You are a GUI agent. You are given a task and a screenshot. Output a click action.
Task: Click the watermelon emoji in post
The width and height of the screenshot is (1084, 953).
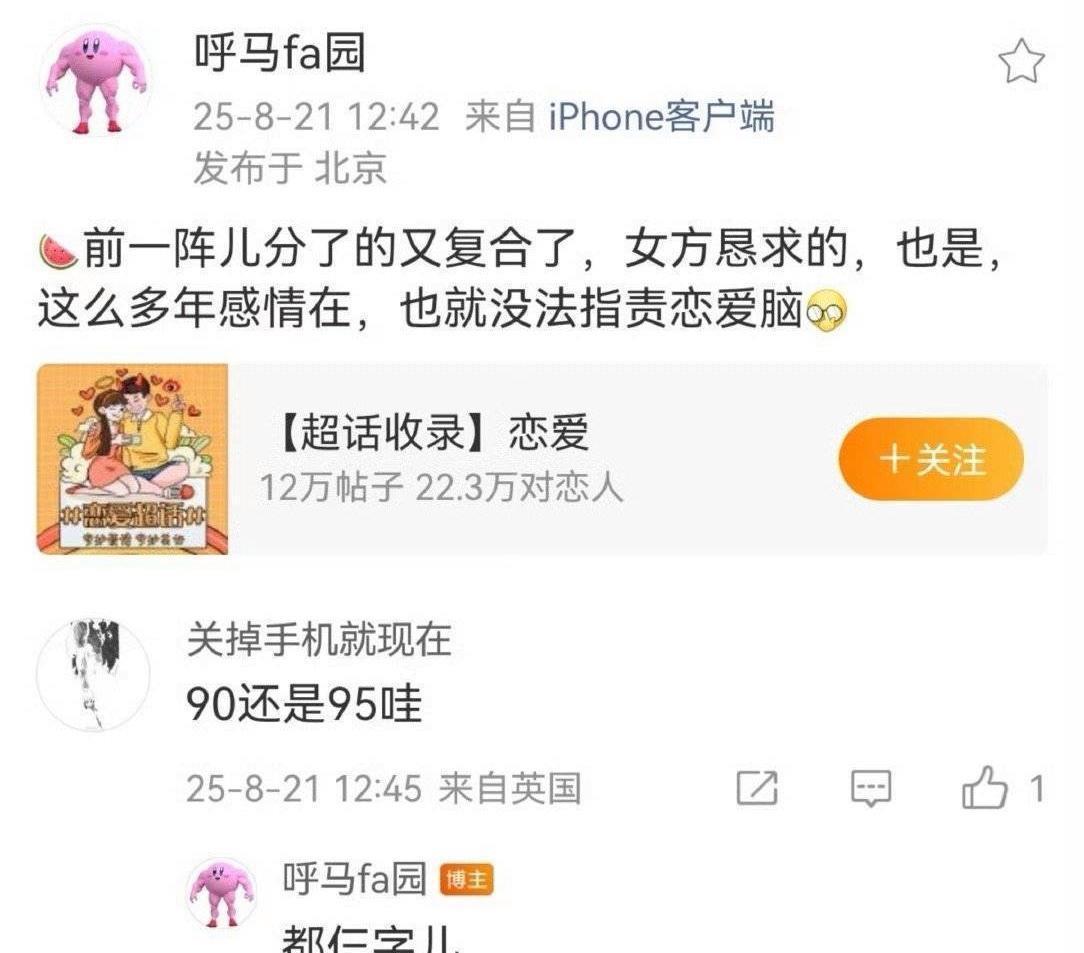59,251
